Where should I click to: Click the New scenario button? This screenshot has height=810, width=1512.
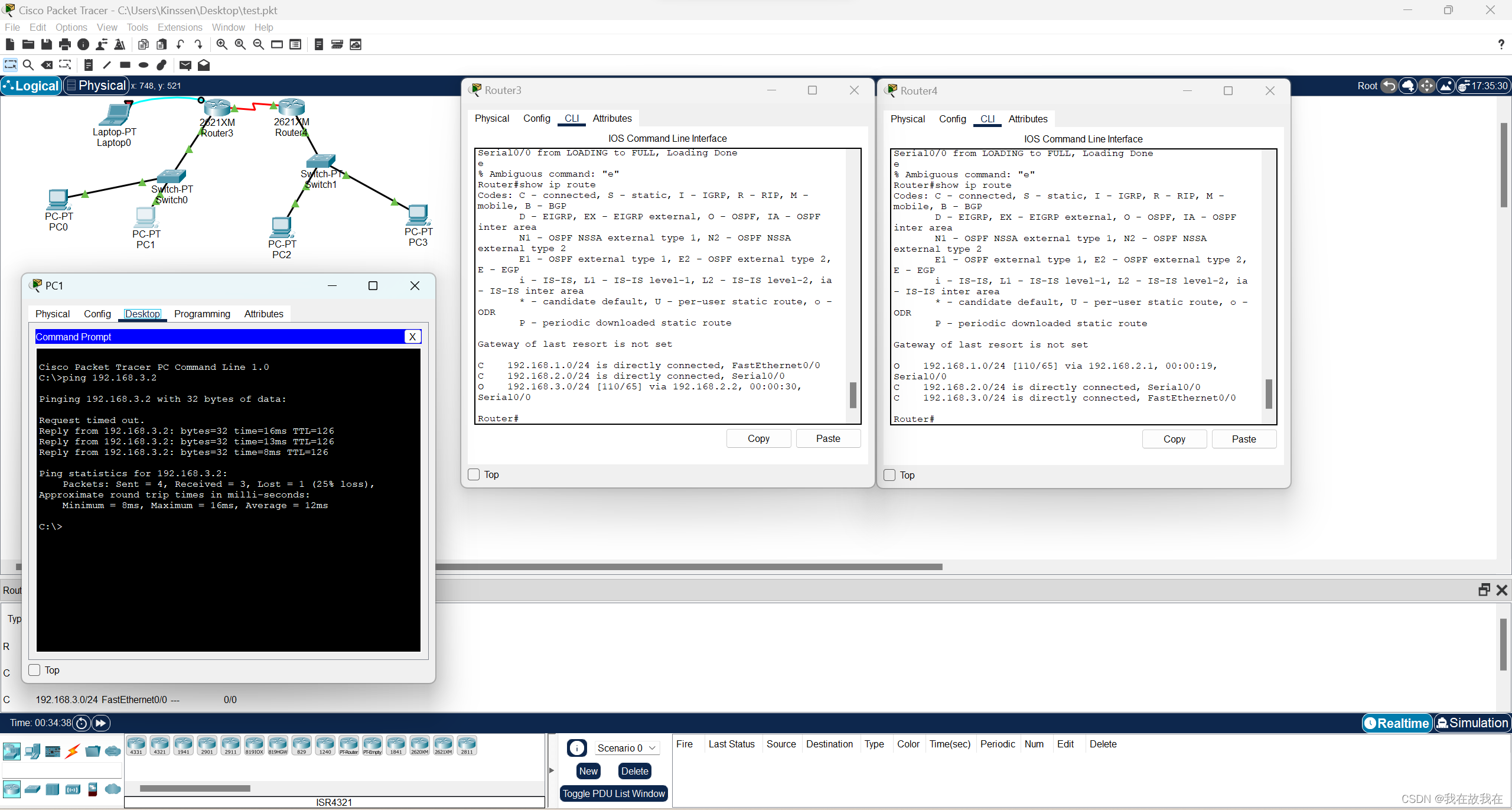[x=588, y=770]
